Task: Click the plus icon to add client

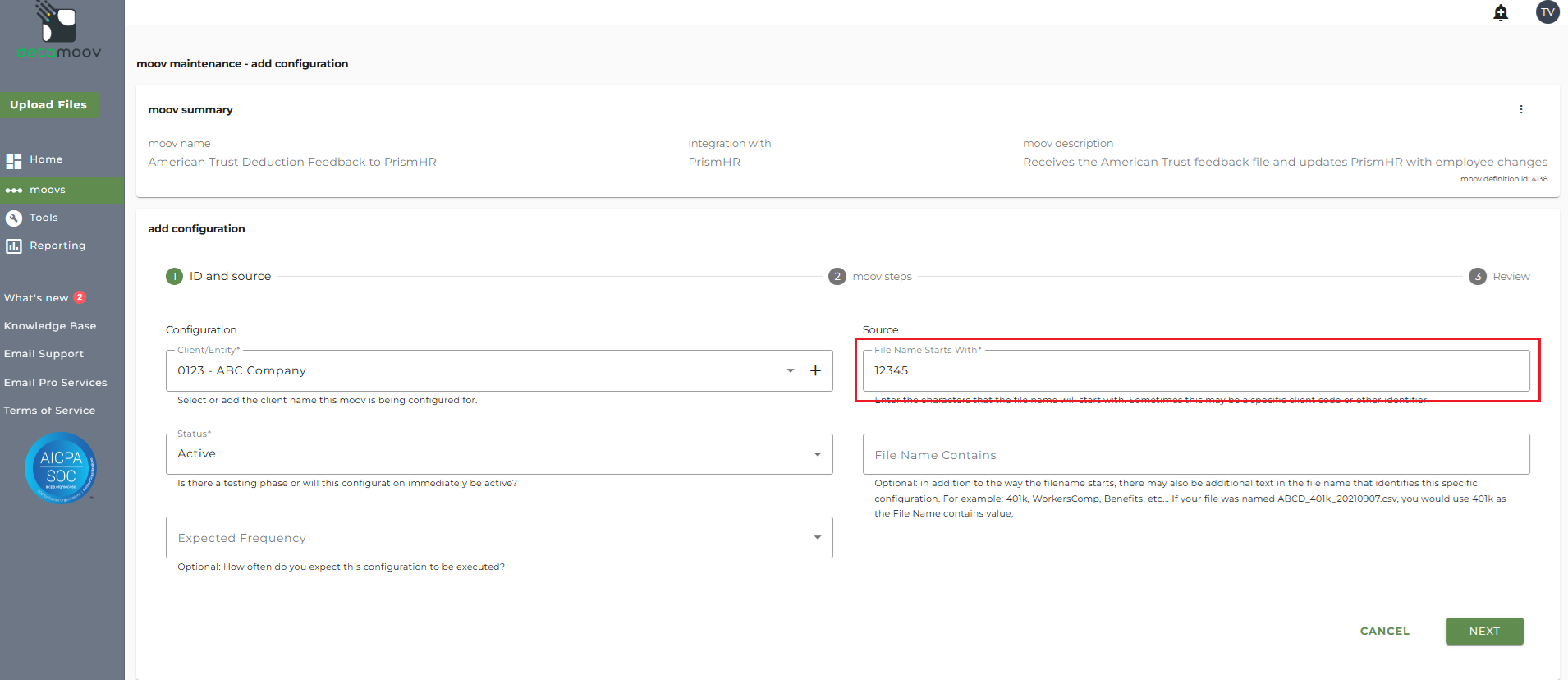Action: pyautogui.click(x=815, y=370)
